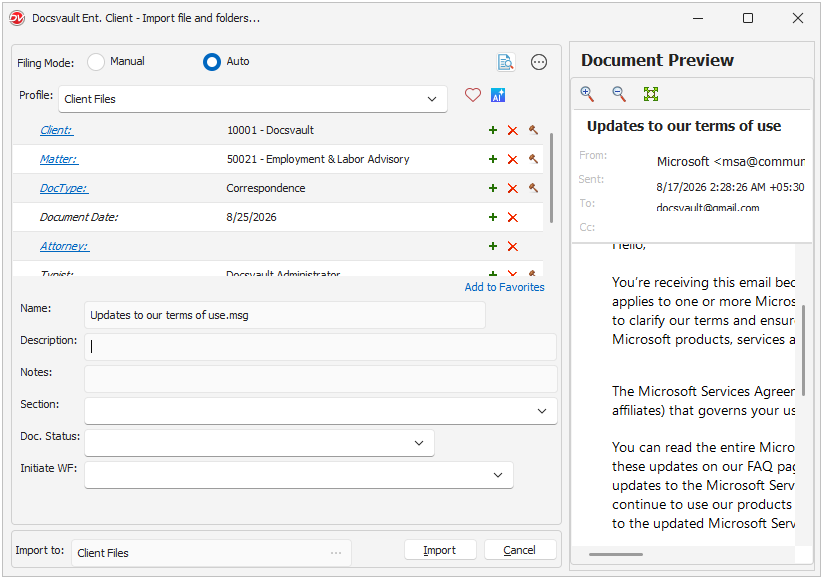821x577 pixels.
Task: Browse Import to folder with ellipsis
Action: click(x=336, y=553)
